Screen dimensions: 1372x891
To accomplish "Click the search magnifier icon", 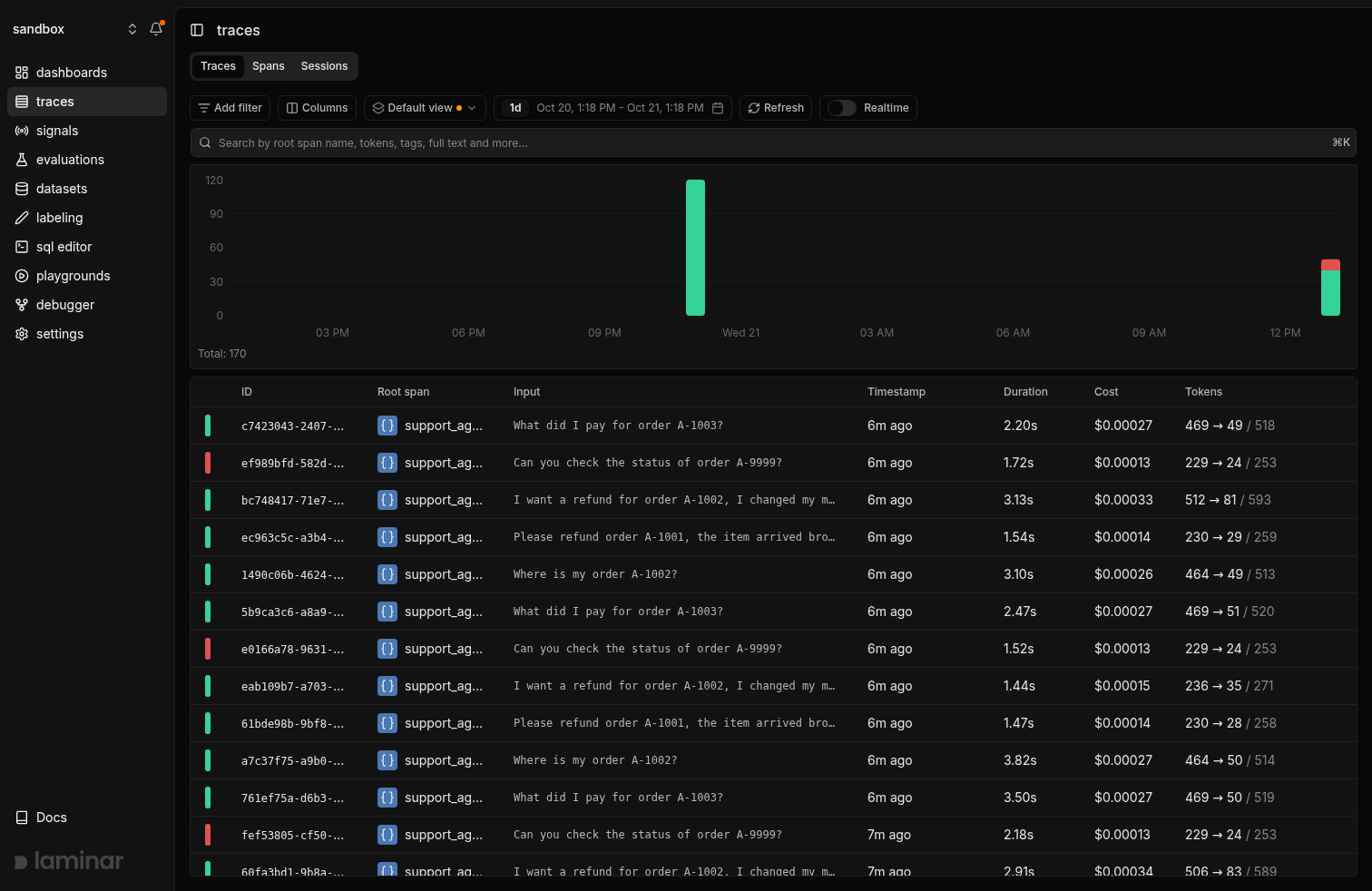I will tap(205, 142).
